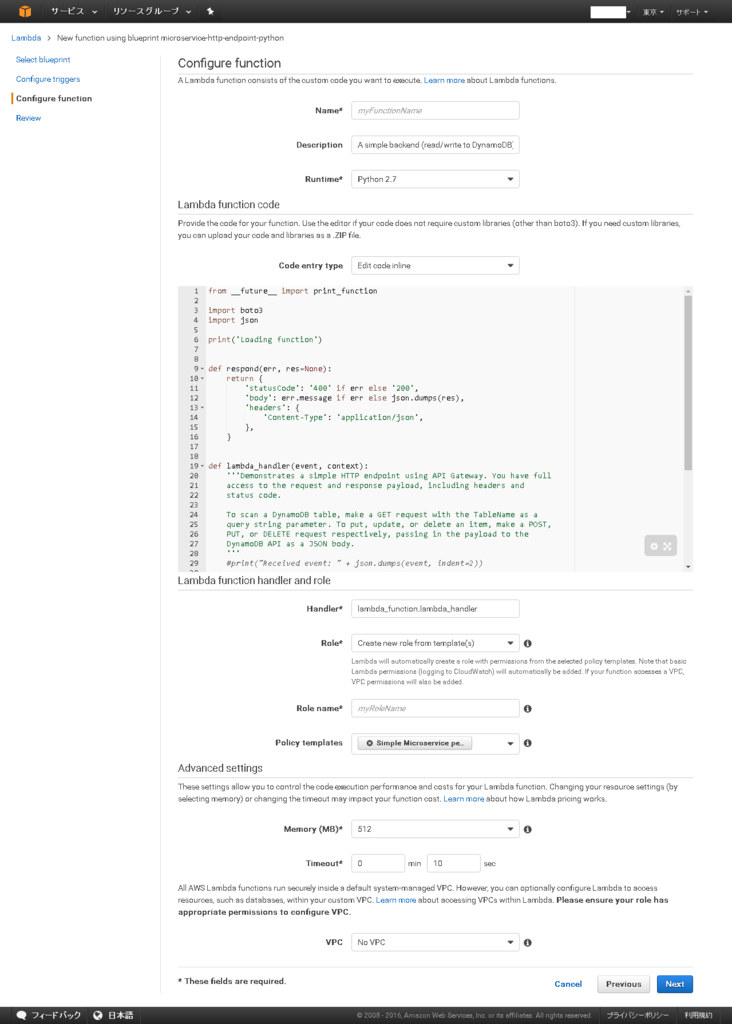The width and height of the screenshot is (732, 1024).
Task: Click code editor scroll down arrow
Action: point(688,567)
